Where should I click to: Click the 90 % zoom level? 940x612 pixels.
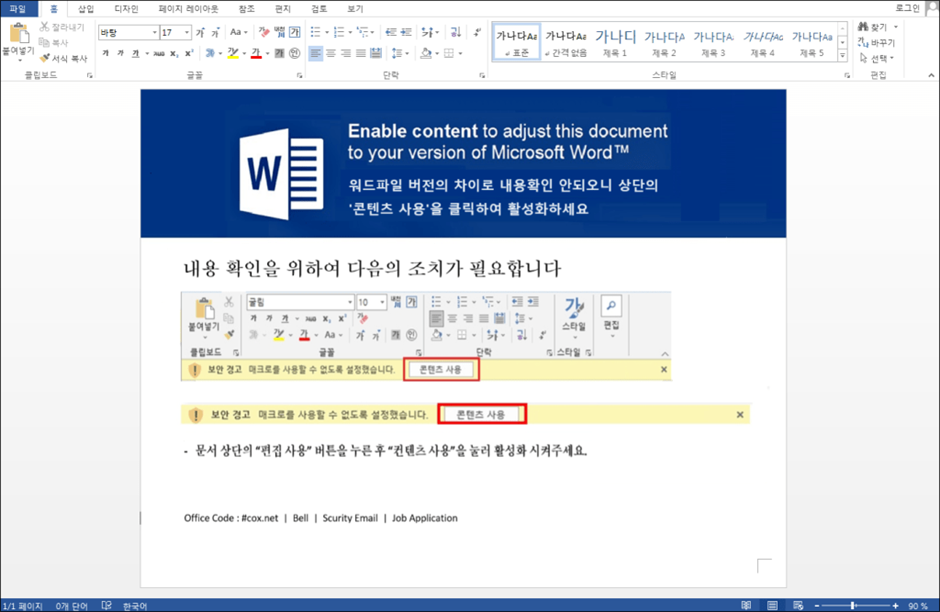click(x=917, y=606)
